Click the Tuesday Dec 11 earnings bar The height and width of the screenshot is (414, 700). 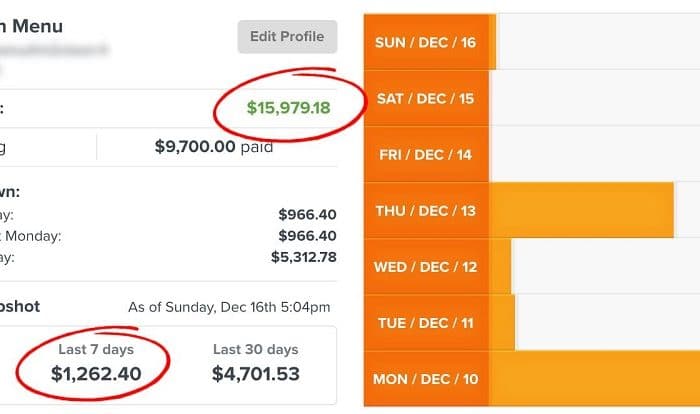(x=502, y=322)
